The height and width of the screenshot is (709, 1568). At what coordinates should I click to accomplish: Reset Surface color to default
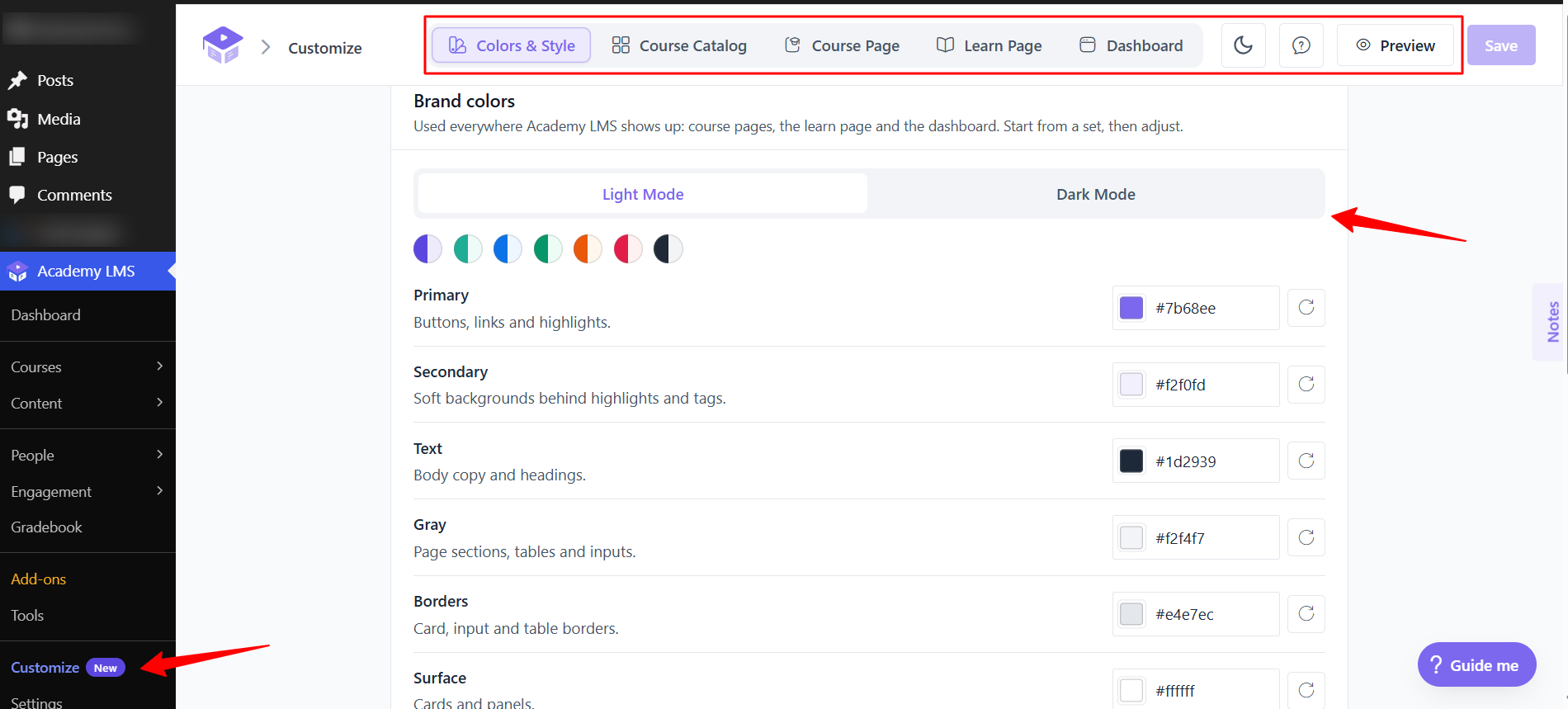click(1306, 690)
